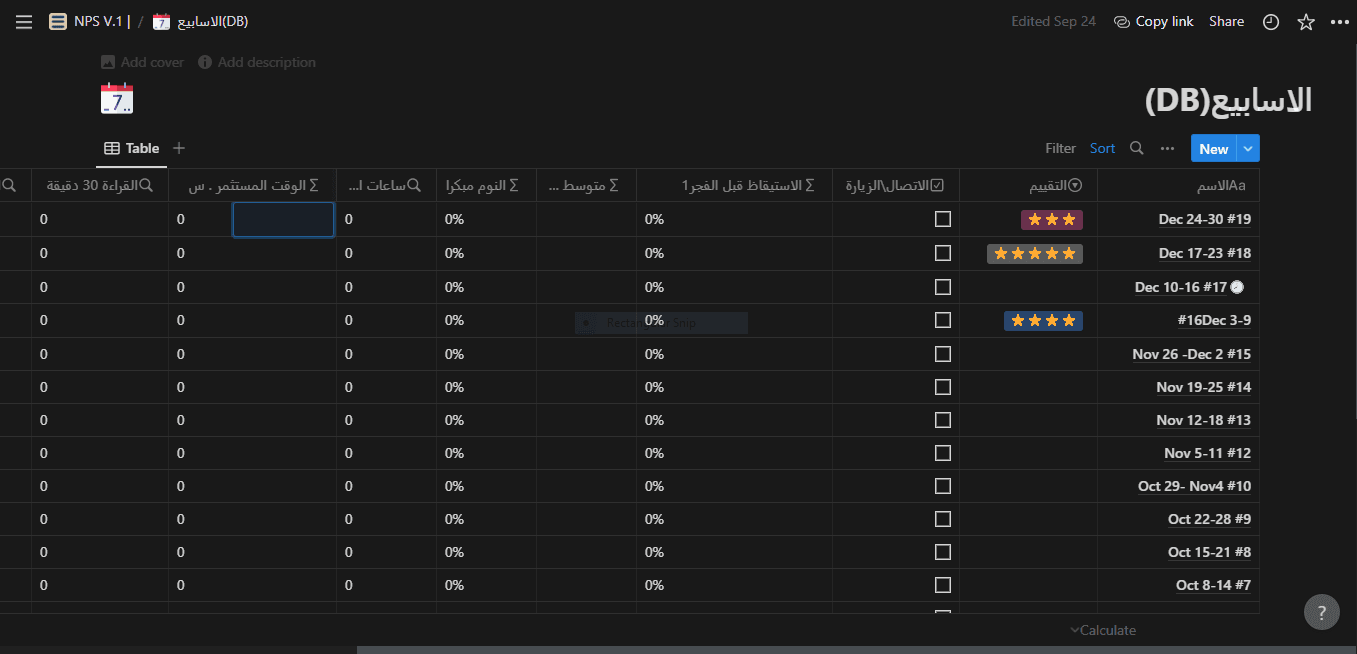This screenshot has height=654, width=1357.
Task: Star this page as favorite
Action: 1306,22
